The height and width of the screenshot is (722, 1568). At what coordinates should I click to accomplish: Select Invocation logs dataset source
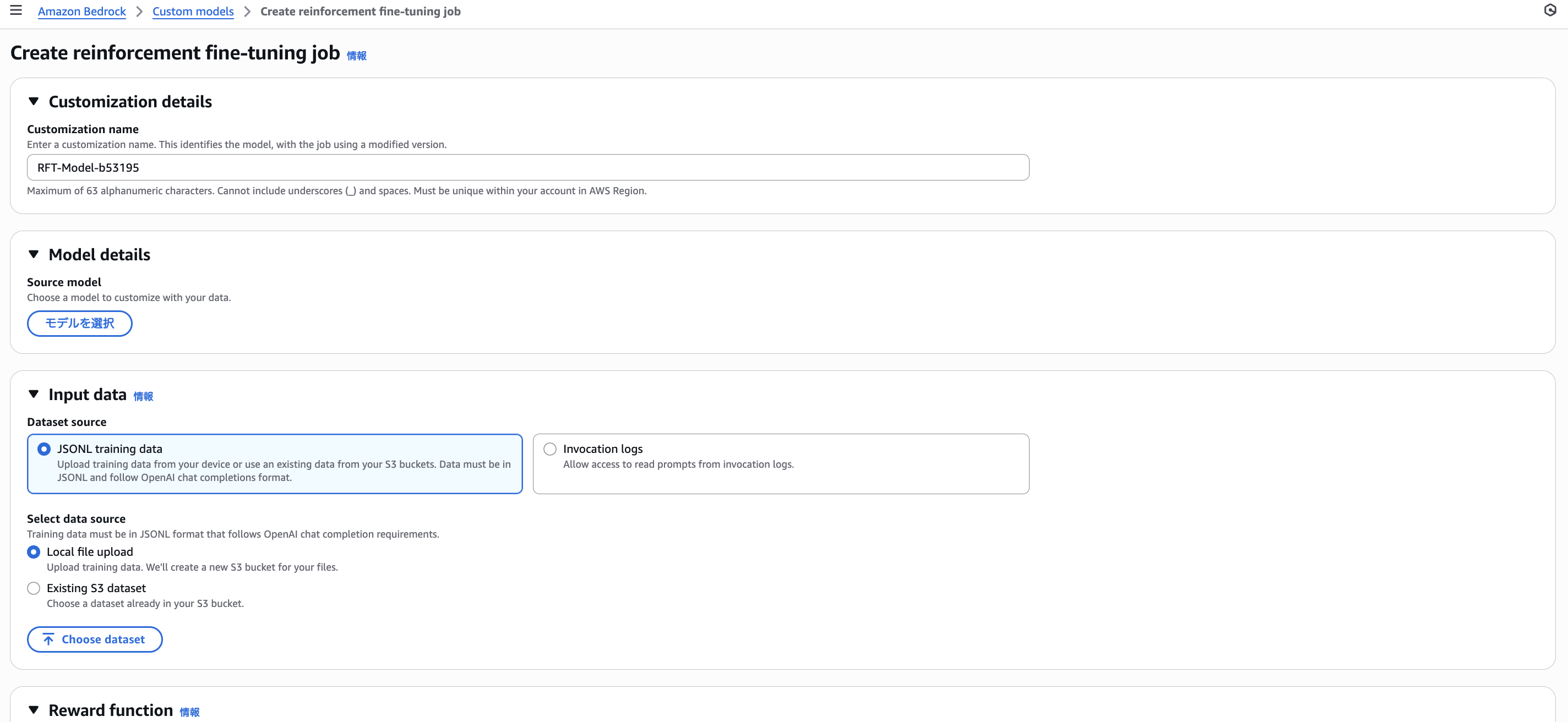(x=549, y=449)
